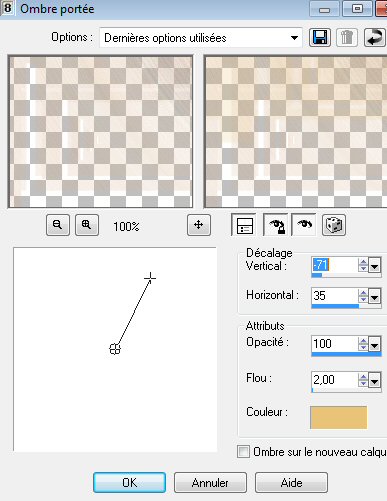387x501 pixels.
Task: Open help with the Aide button
Action: coord(291,482)
